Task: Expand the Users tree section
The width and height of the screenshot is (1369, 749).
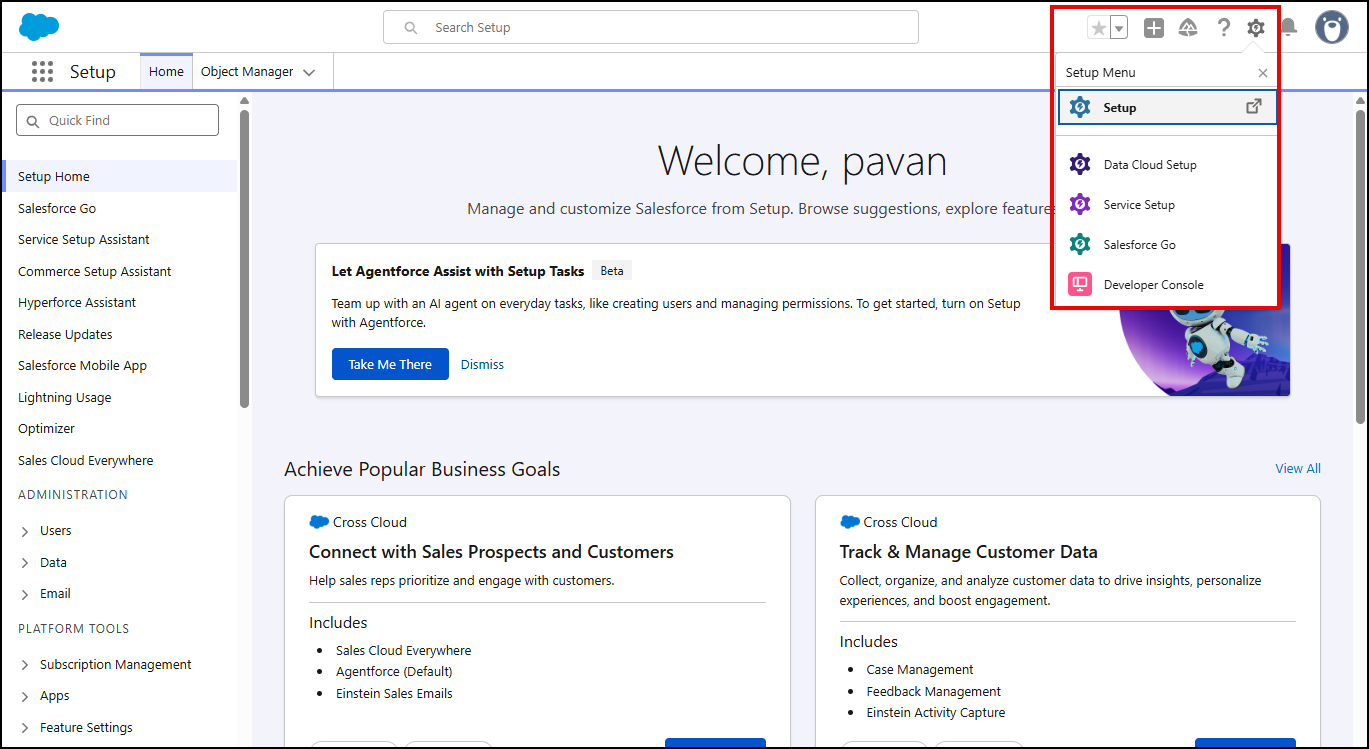Action: pyautogui.click(x=25, y=532)
